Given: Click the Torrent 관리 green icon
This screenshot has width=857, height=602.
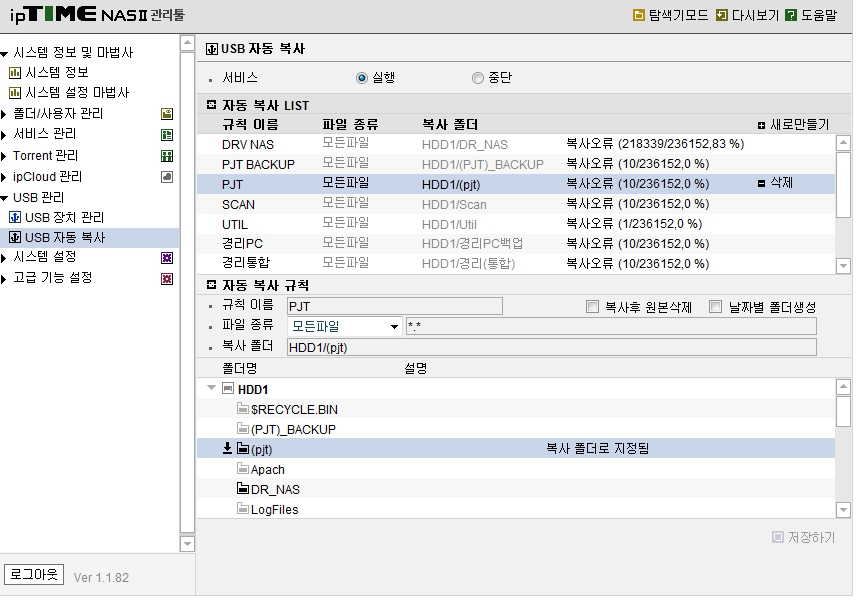Looking at the screenshot, I should 167,156.
